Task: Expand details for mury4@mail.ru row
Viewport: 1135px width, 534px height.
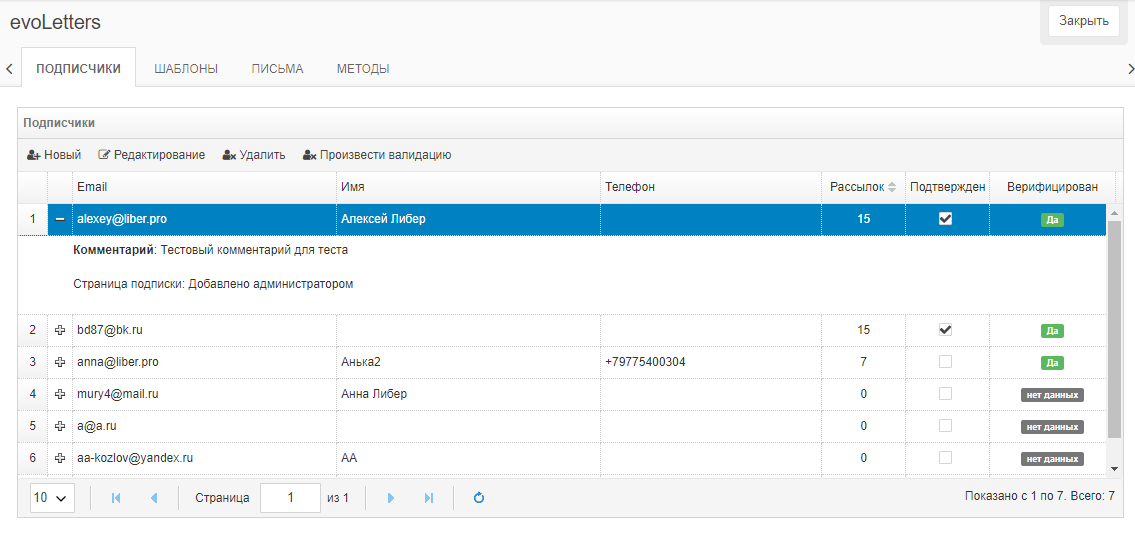Action: coord(60,394)
